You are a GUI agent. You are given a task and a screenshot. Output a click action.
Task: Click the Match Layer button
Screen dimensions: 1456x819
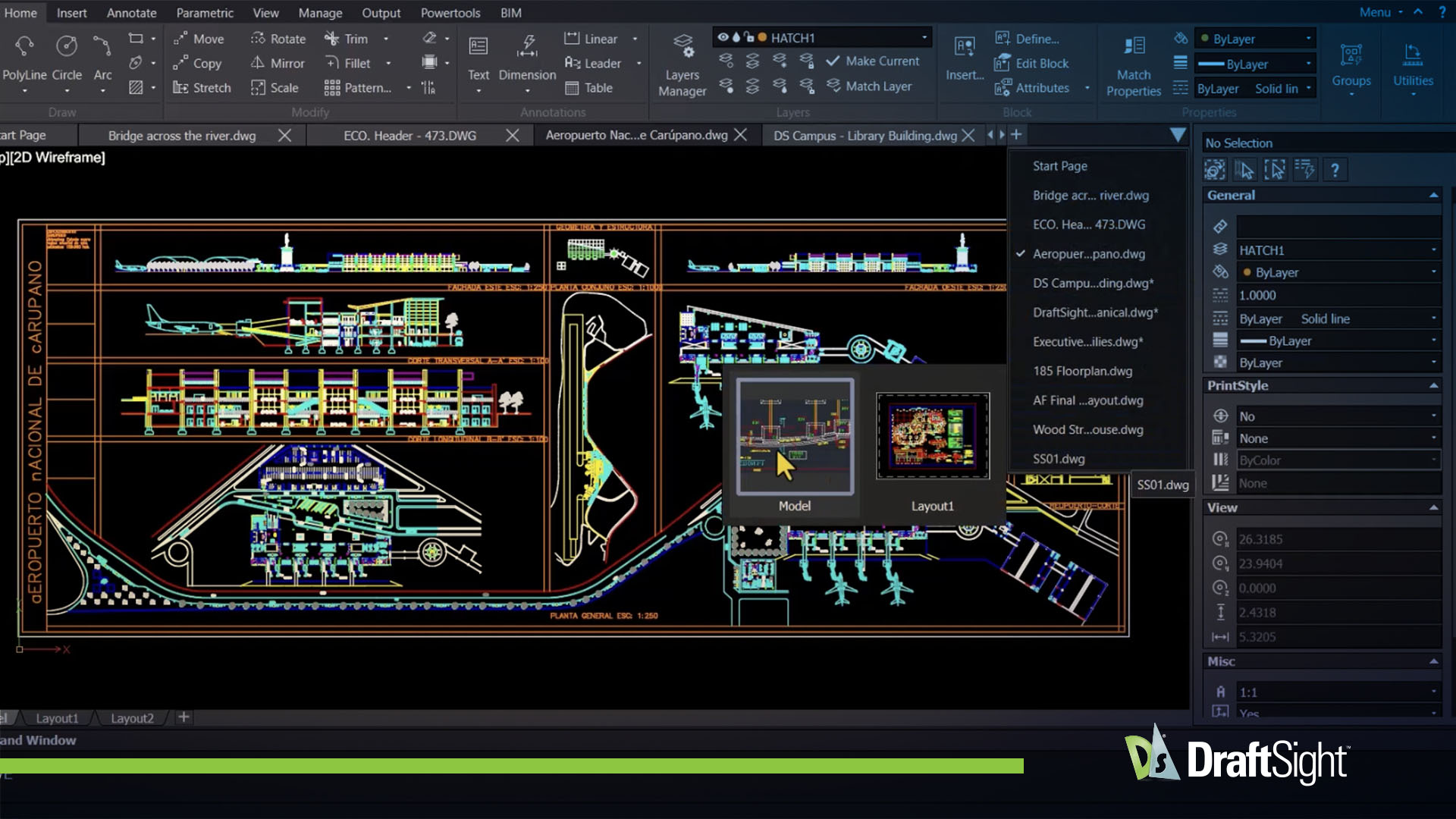tap(869, 86)
